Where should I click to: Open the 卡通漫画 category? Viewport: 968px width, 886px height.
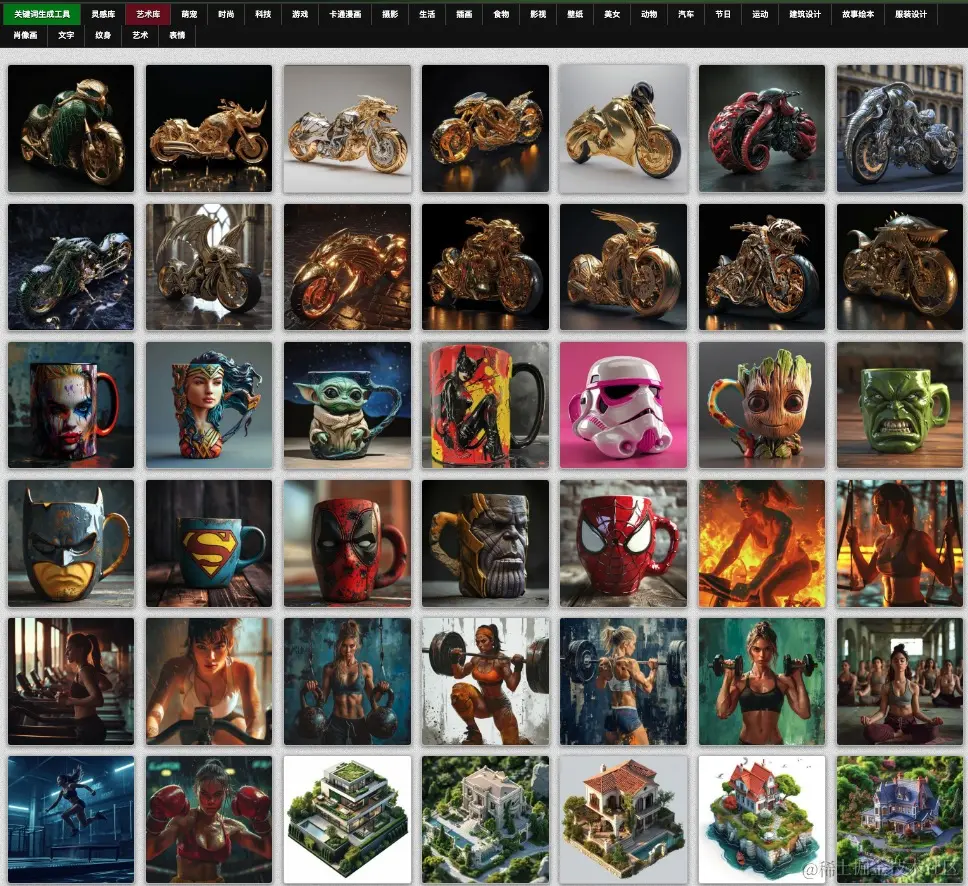[345, 14]
